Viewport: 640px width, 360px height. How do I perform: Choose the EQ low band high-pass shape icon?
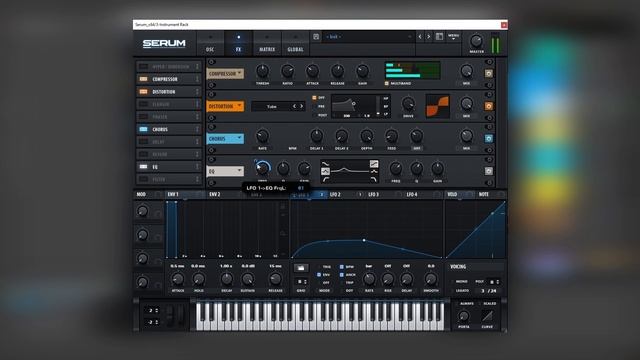click(x=325, y=179)
